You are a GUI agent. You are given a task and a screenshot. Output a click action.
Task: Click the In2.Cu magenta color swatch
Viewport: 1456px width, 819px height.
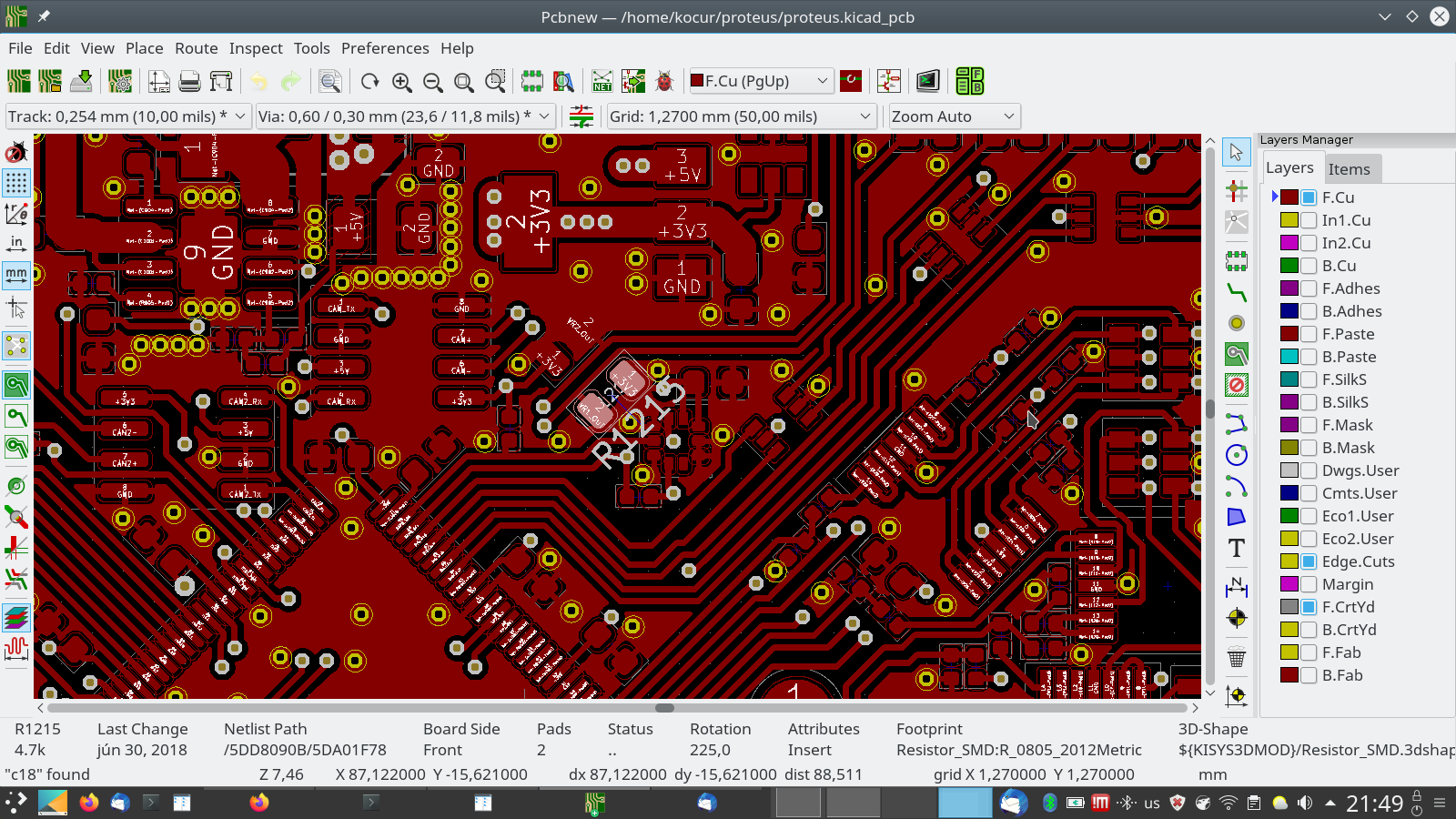[x=1289, y=243]
